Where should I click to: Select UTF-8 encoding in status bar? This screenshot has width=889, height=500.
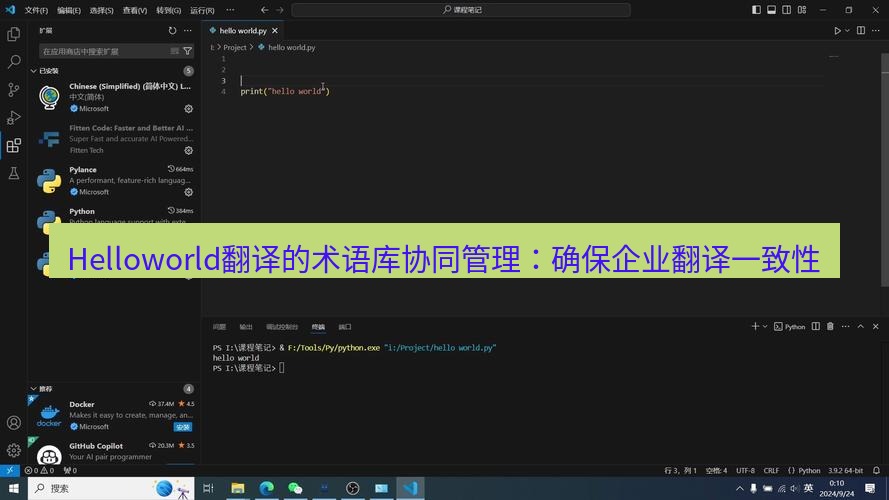746,471
